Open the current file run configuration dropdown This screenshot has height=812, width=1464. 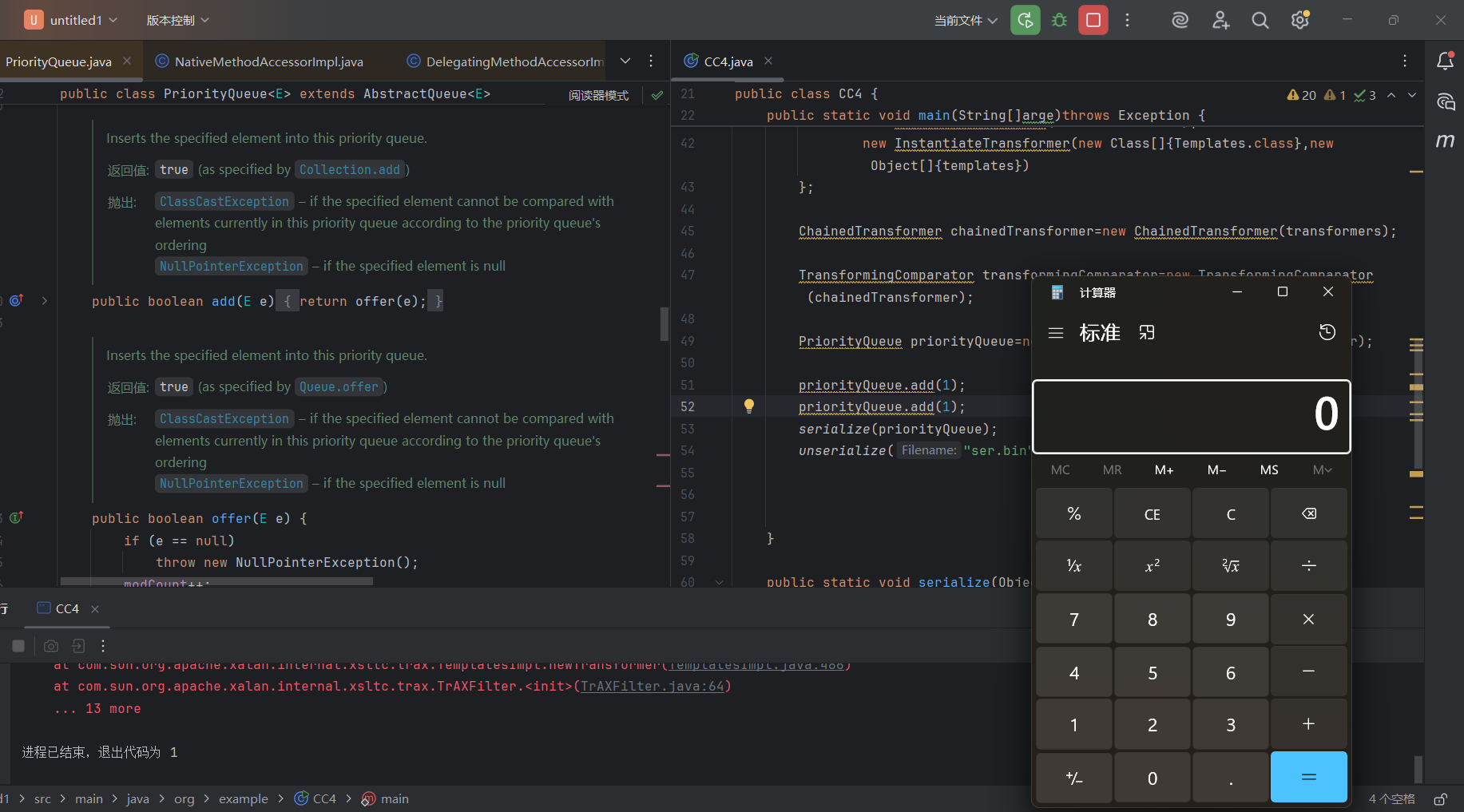click(966, 20)
